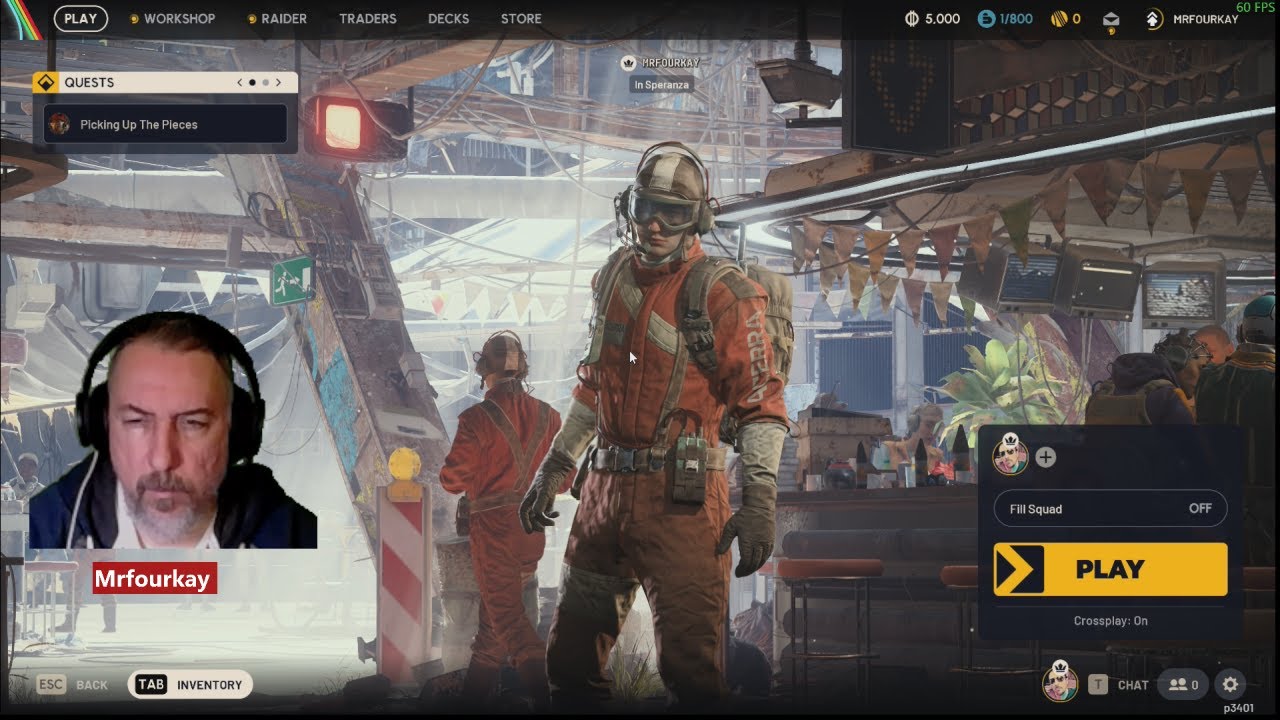This screenshot has height=720, width=1280.
Task: Open the friends list icon showing 0
Action: pyautogui.click(x=1183, y=685)
